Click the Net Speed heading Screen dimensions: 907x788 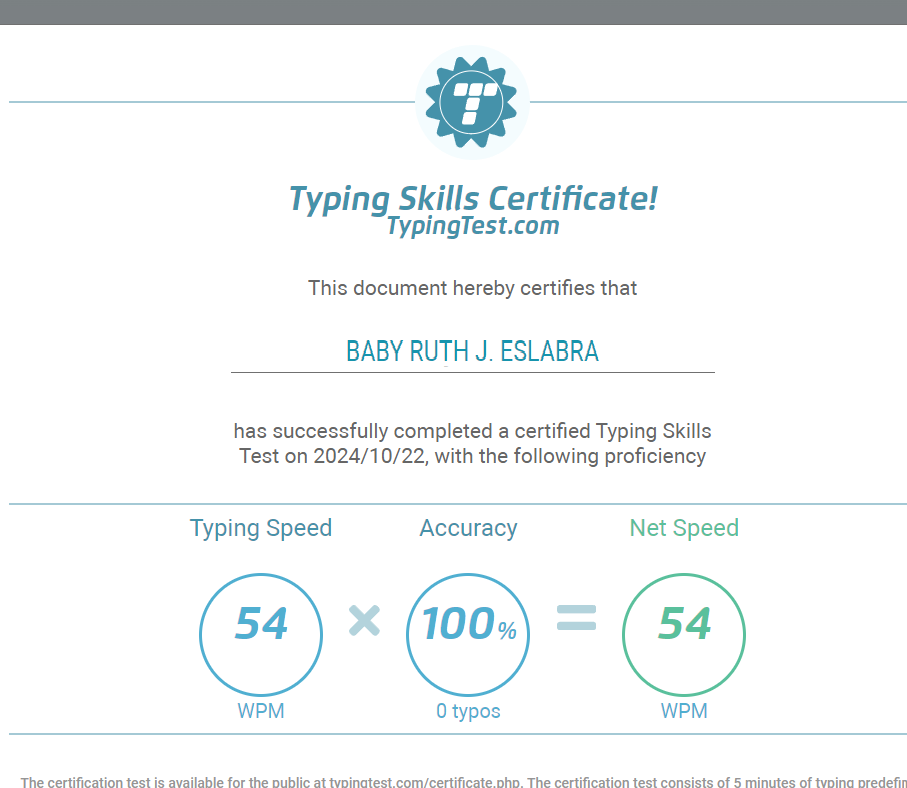click(684, 528)
